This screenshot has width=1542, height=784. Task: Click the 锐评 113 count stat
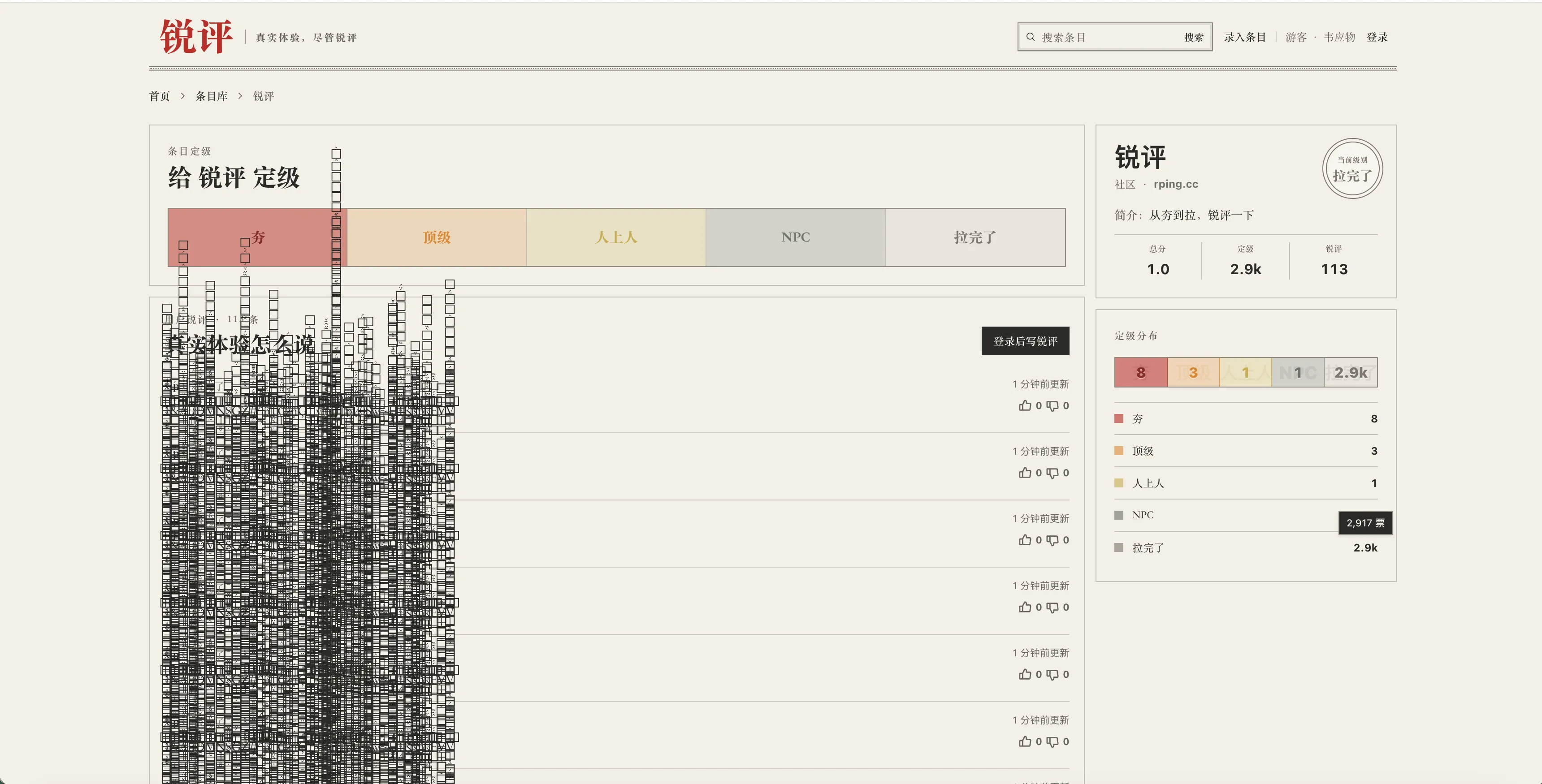[x=1334, y=261]
